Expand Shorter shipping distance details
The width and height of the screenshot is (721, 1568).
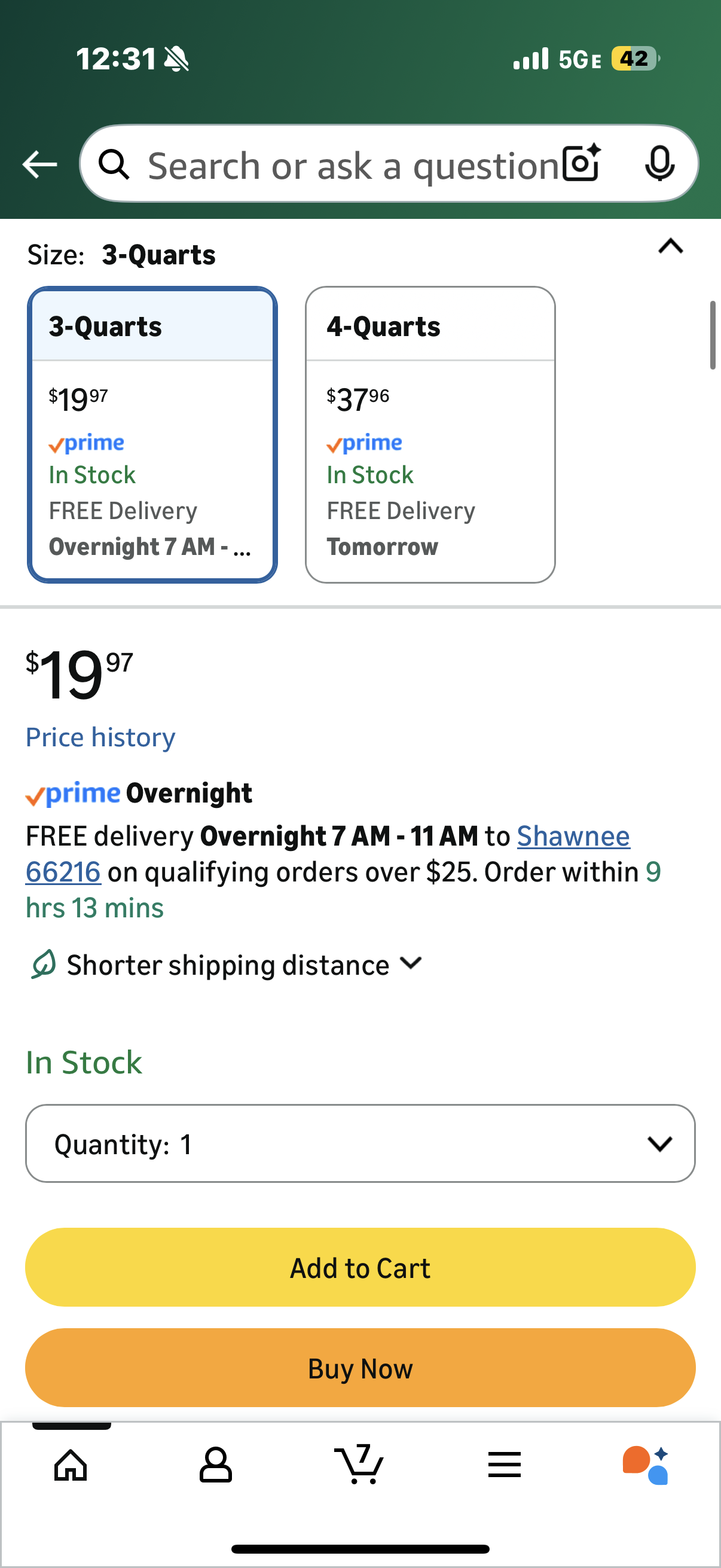411,963
